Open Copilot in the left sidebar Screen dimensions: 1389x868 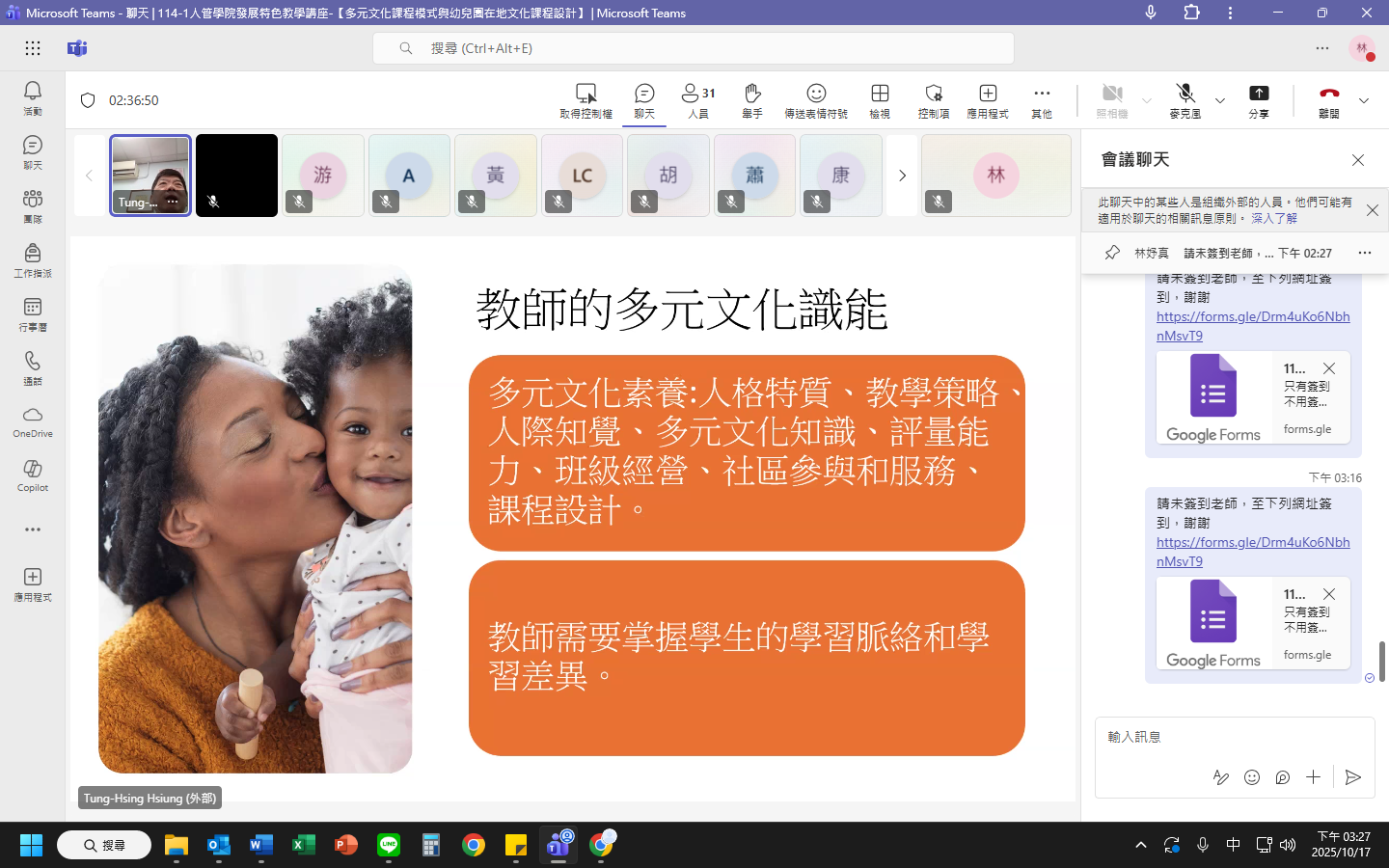[32, 475]
